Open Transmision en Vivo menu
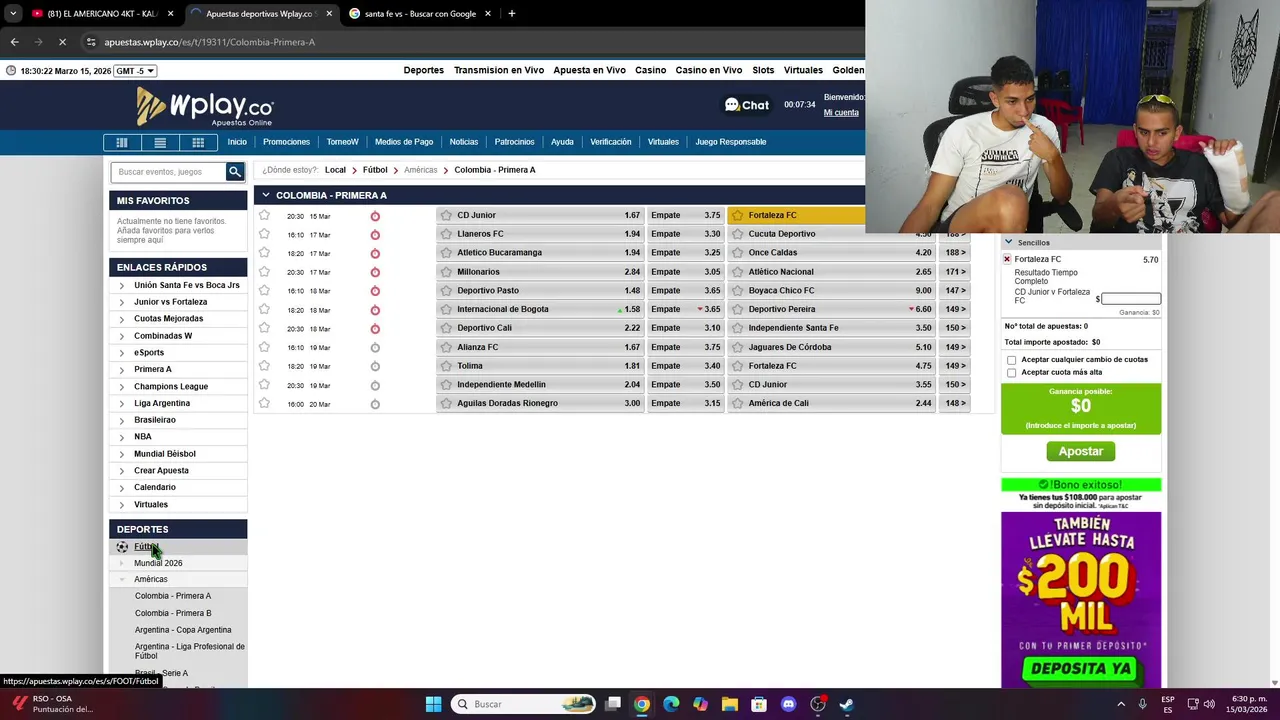 point(499,70)
